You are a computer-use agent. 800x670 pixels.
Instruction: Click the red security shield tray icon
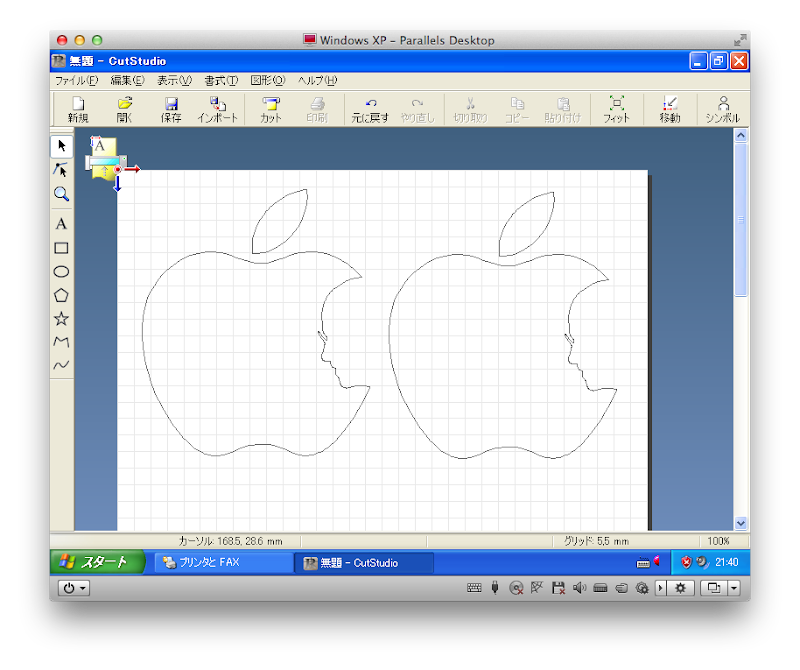(x=686, y=562)
